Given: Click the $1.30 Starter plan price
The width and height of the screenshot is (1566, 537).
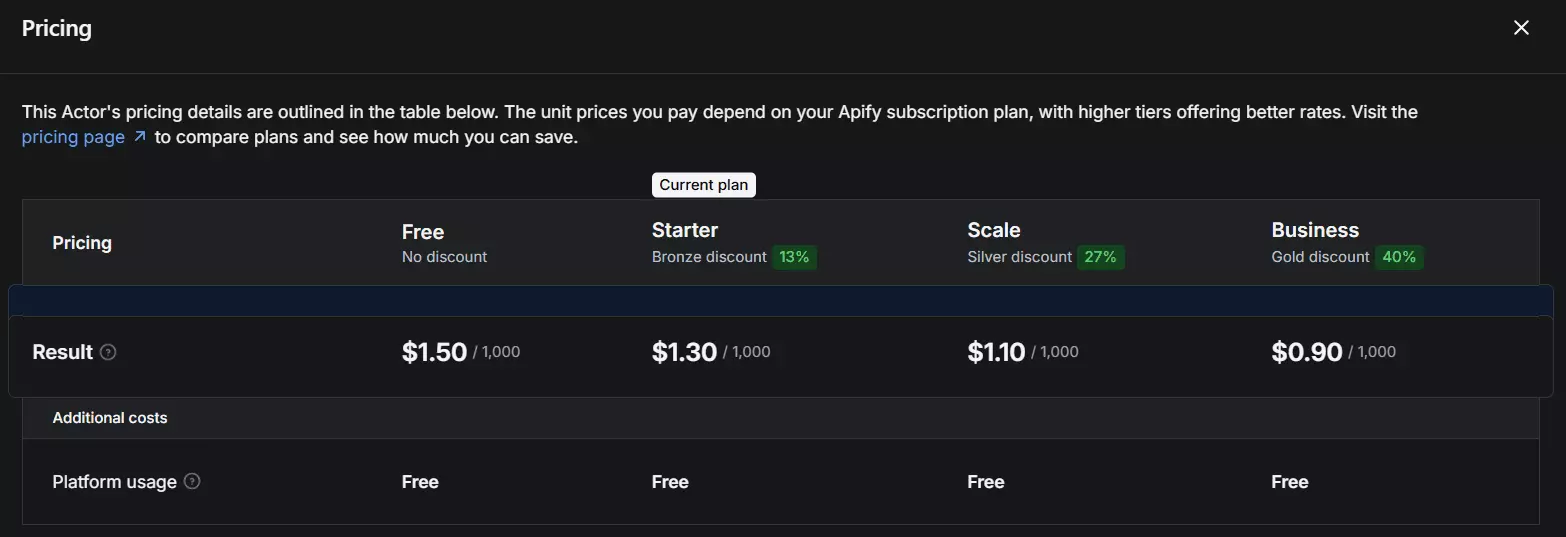Looking at the screenshot, I should point(685,352).
